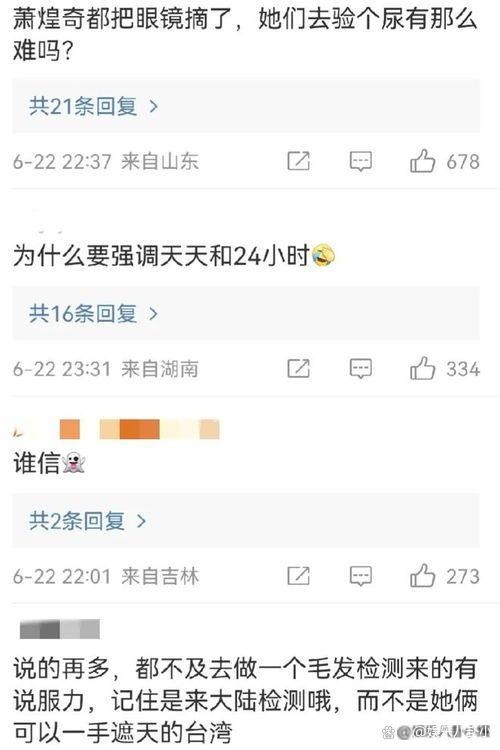
Task: Open reply box for 湖南 comment
Action: tap(360, 369)
